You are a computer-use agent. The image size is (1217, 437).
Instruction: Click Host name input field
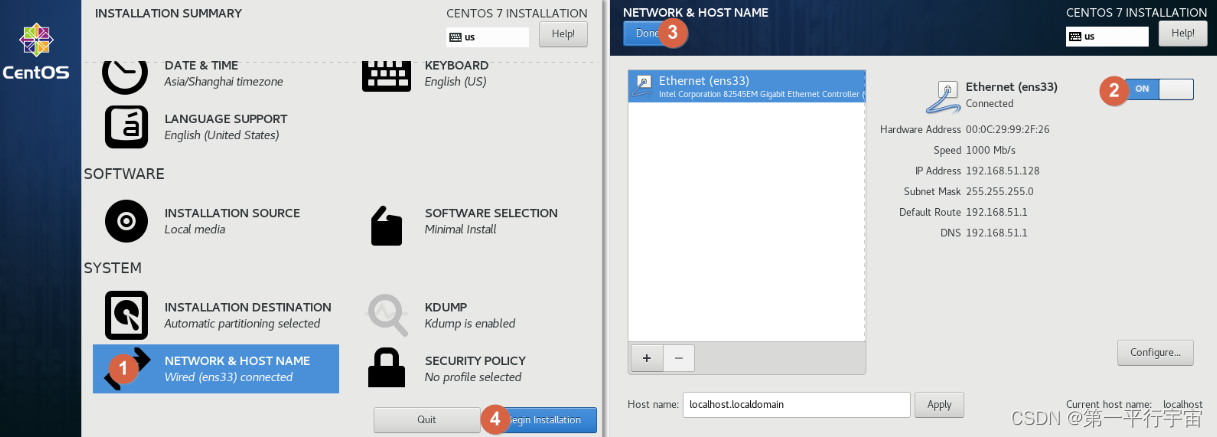click(x=797, y=405)
